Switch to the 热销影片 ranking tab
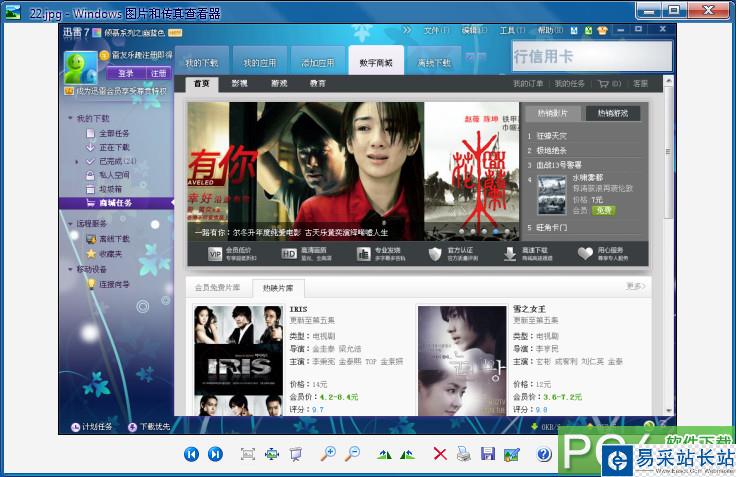Viewport: 736px width, 477px height. pos(552,113)
